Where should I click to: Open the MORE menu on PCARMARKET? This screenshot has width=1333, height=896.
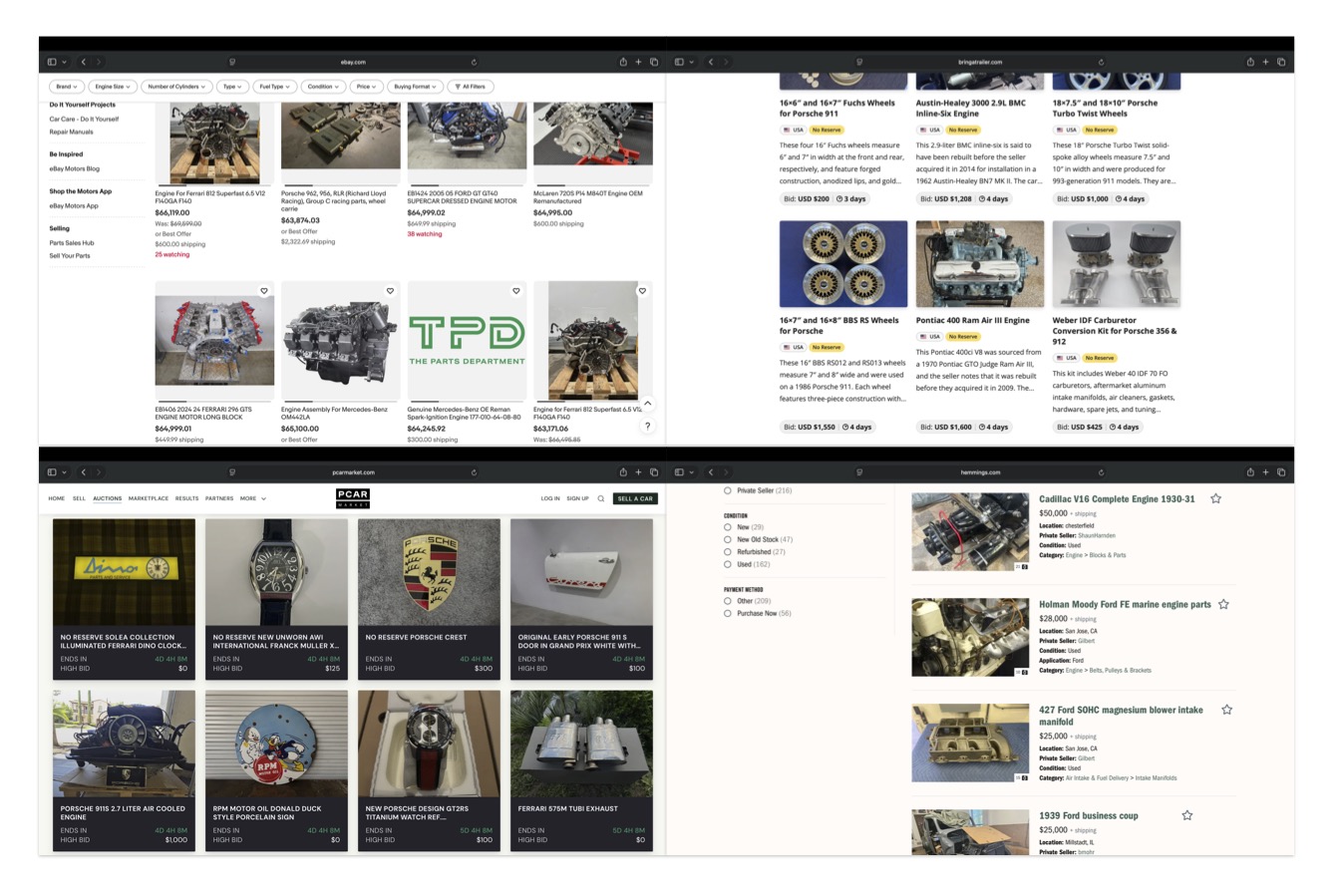(x=252, y=498)
